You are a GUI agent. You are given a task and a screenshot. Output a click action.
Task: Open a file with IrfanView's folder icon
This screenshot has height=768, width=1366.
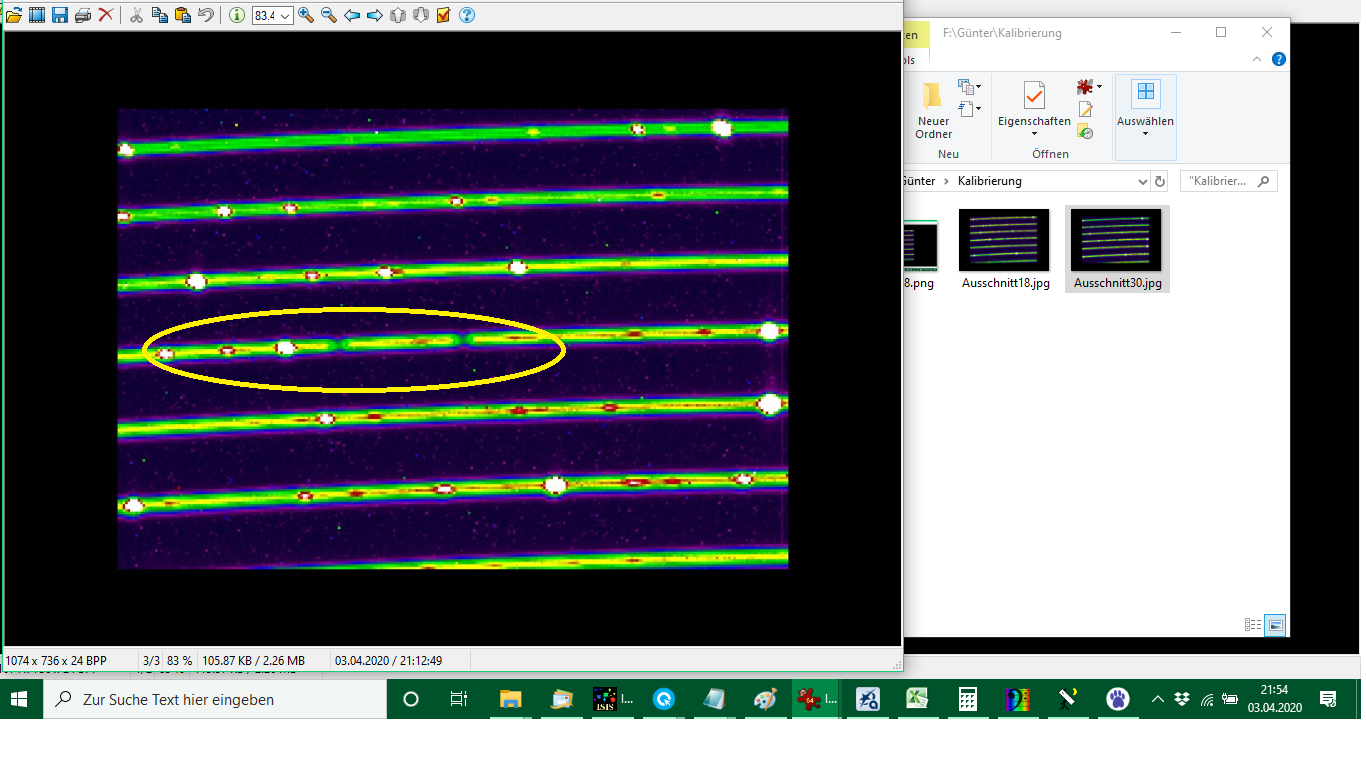tap(14, 15)
